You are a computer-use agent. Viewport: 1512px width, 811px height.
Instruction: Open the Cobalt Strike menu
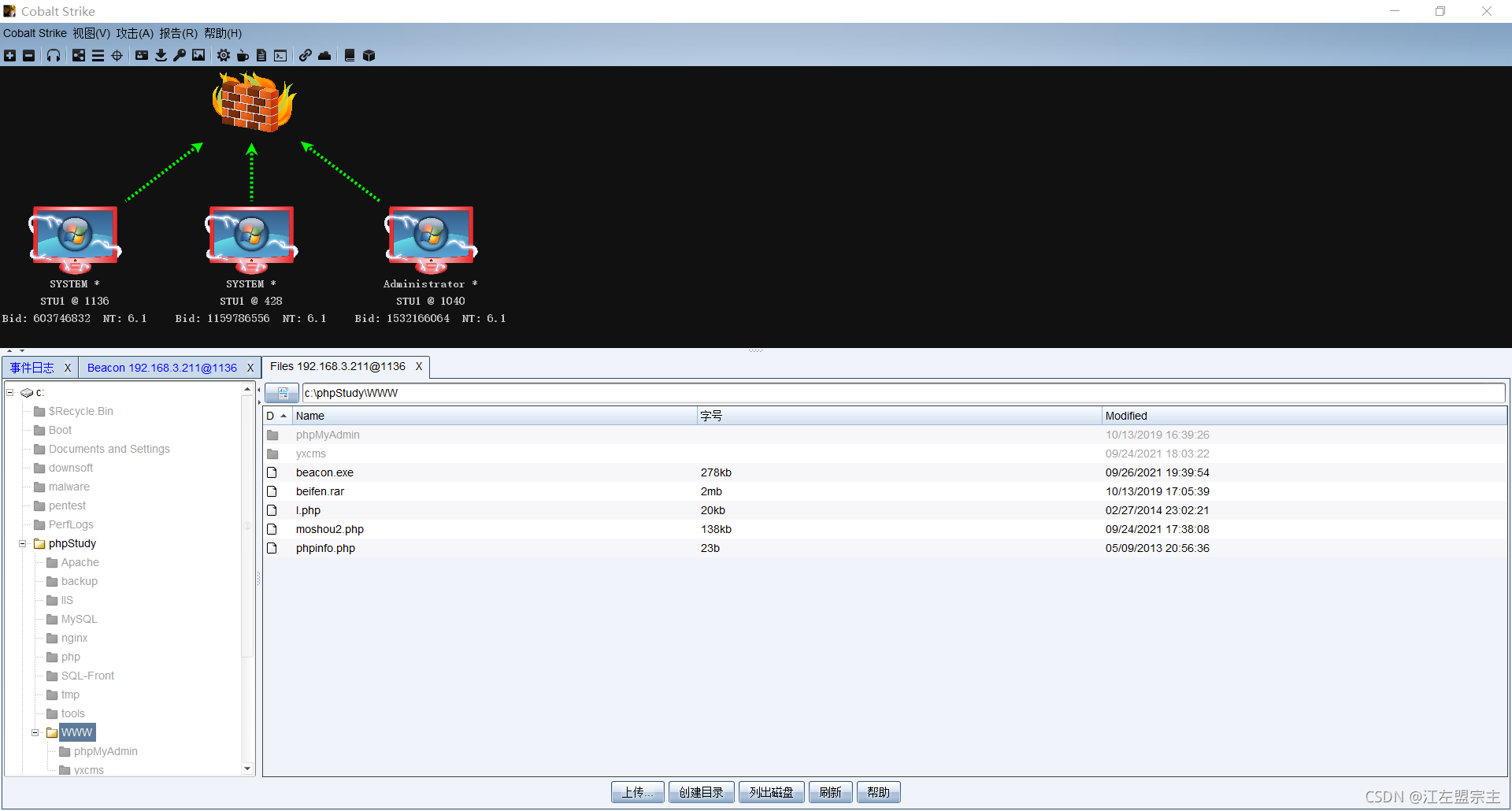coord(35,33)
